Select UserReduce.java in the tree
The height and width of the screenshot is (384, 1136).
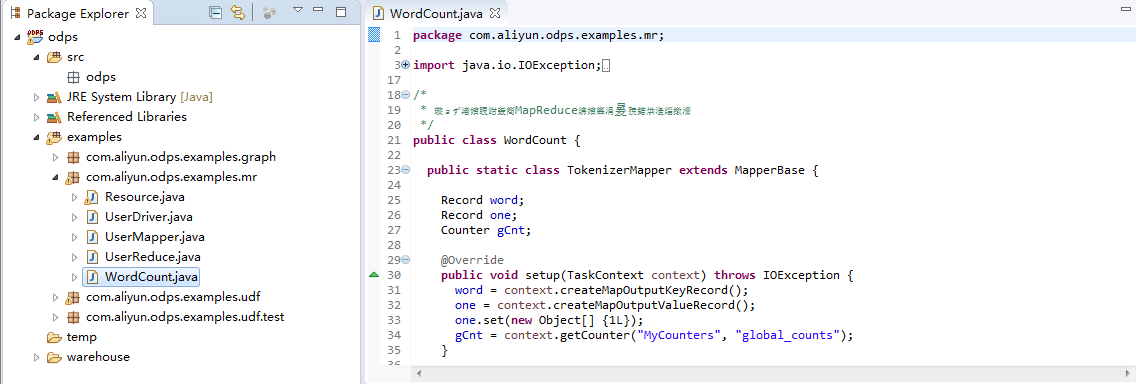point(153,256)
